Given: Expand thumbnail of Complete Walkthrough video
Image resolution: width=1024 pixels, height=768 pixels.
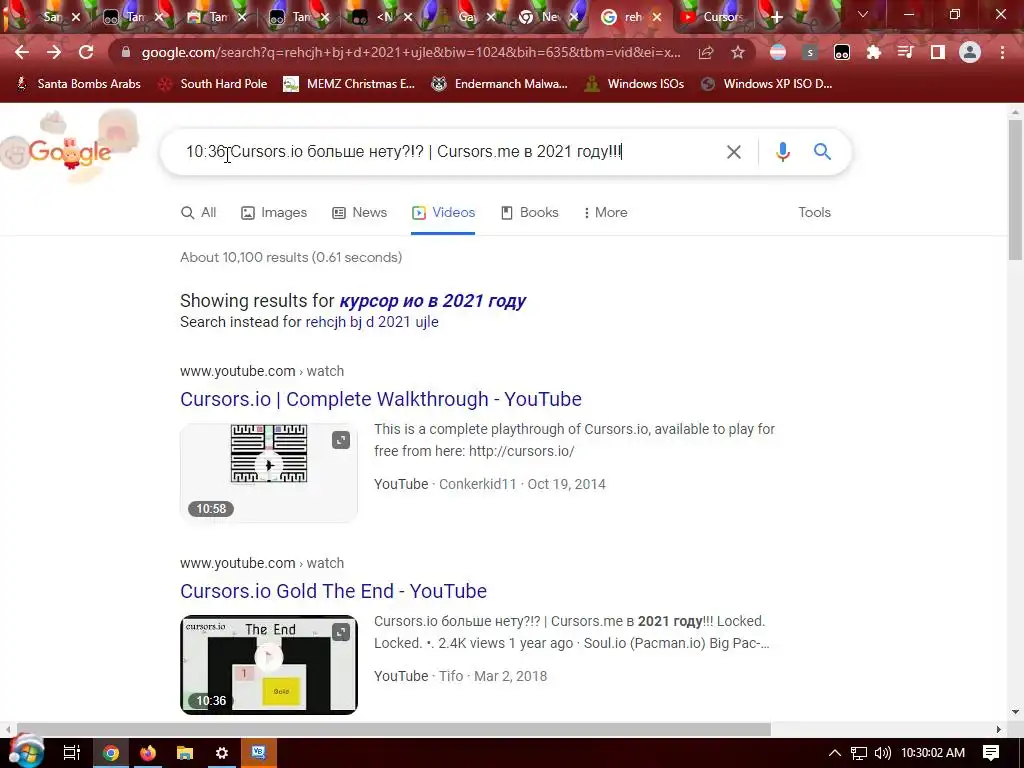Looking at the screenshot, I should 341,440.
